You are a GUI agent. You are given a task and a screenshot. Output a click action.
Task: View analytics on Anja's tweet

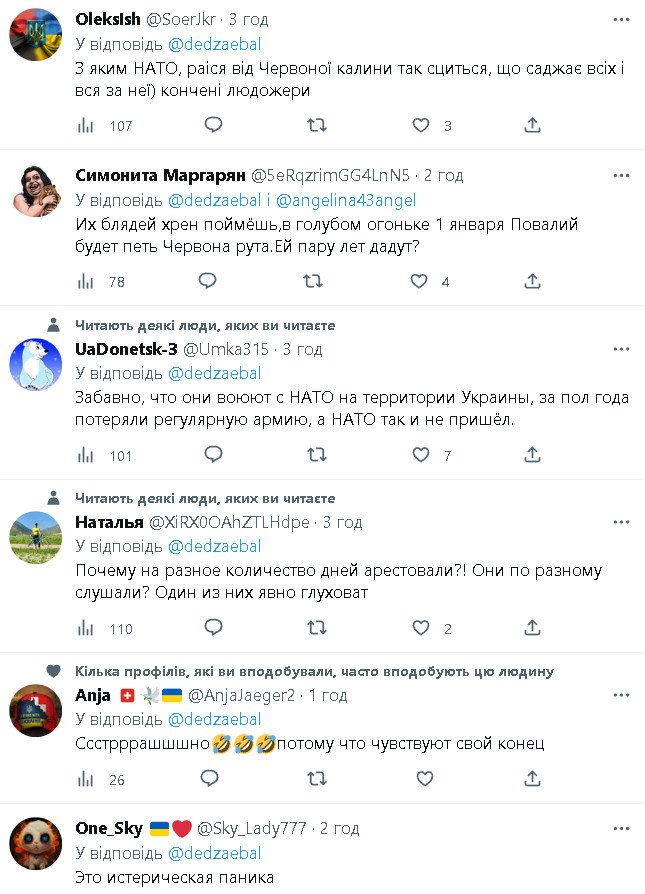86,779
